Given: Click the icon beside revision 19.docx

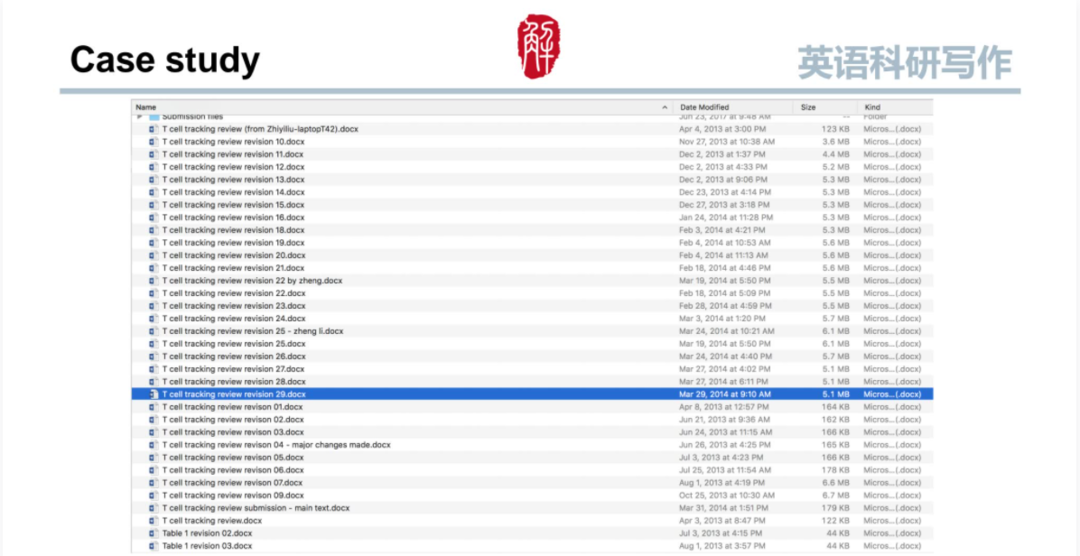Looking at the screenshot, I should [154, 243].
